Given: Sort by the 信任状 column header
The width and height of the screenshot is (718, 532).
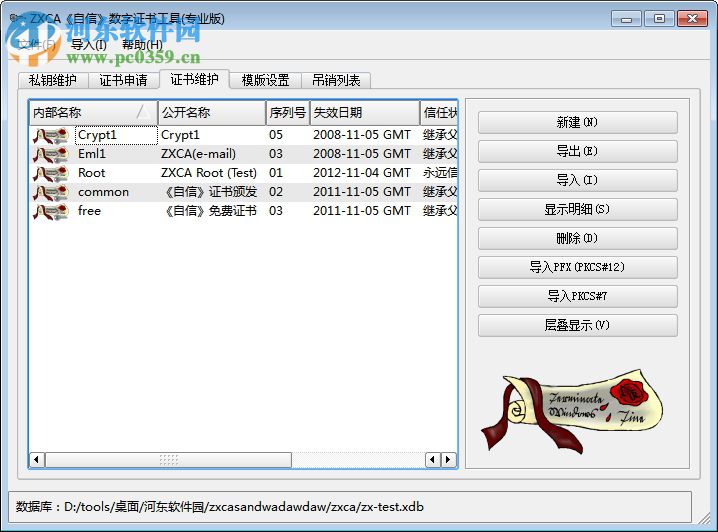Looking at the screenshot, I should (x=439, y=113).
